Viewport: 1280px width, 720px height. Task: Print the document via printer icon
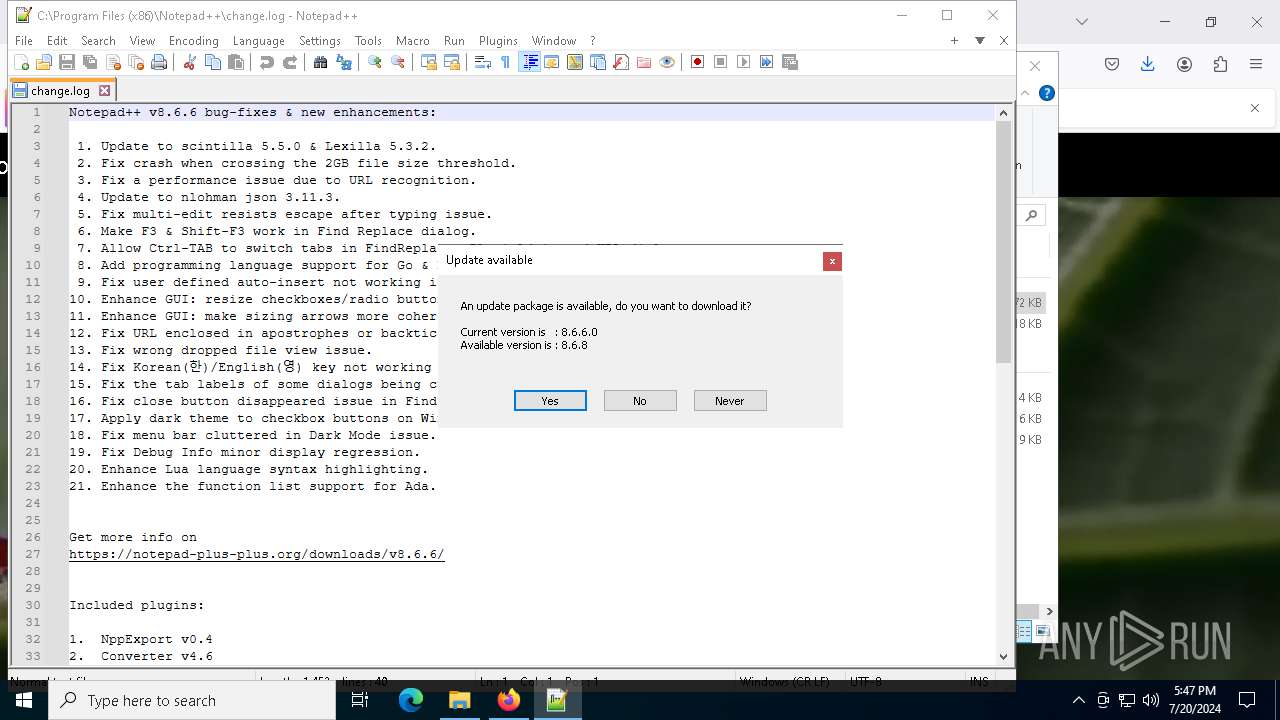pos(159,62)
